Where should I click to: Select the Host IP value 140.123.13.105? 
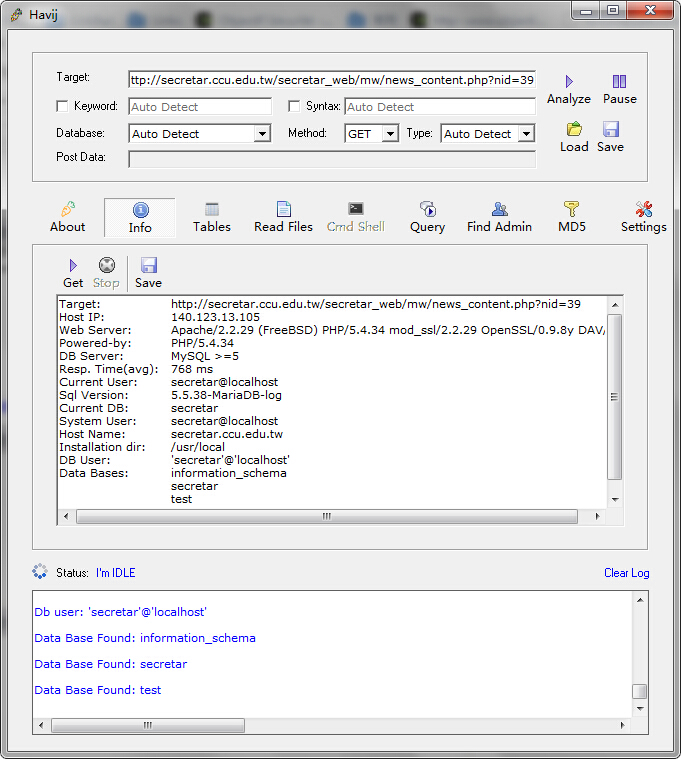pyautogui.click(x=215, y=317)
